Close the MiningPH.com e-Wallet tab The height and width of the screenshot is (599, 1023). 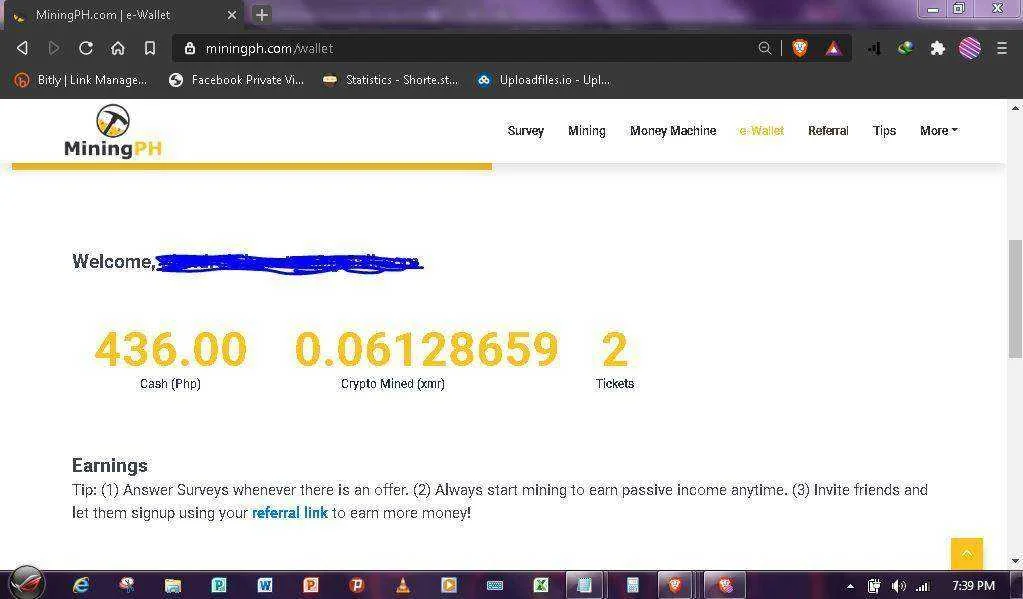(x=232, y=14)
